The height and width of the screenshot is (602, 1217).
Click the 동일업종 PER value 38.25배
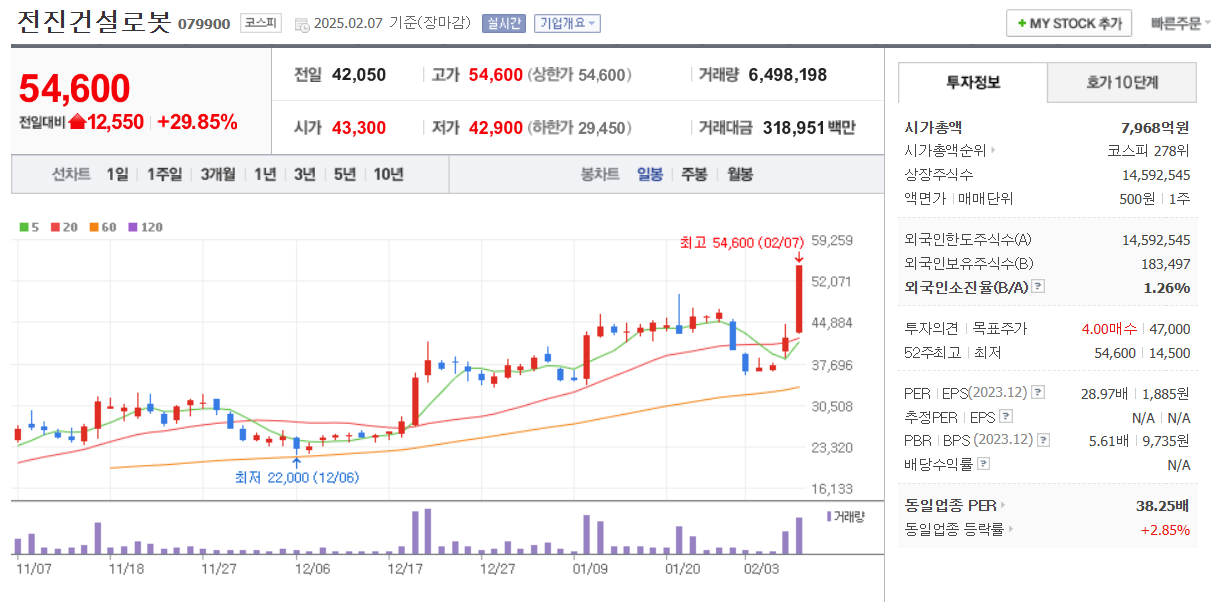(1163, 505)
